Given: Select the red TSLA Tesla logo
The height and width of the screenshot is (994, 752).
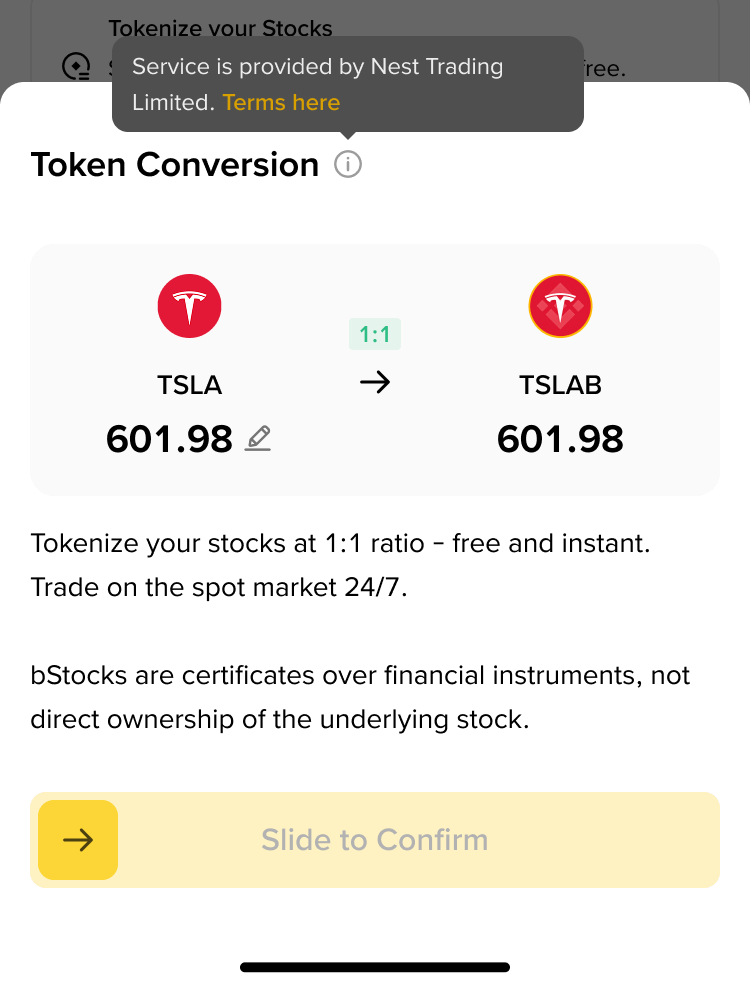Looking at the screenshot, I should [190, 306].
